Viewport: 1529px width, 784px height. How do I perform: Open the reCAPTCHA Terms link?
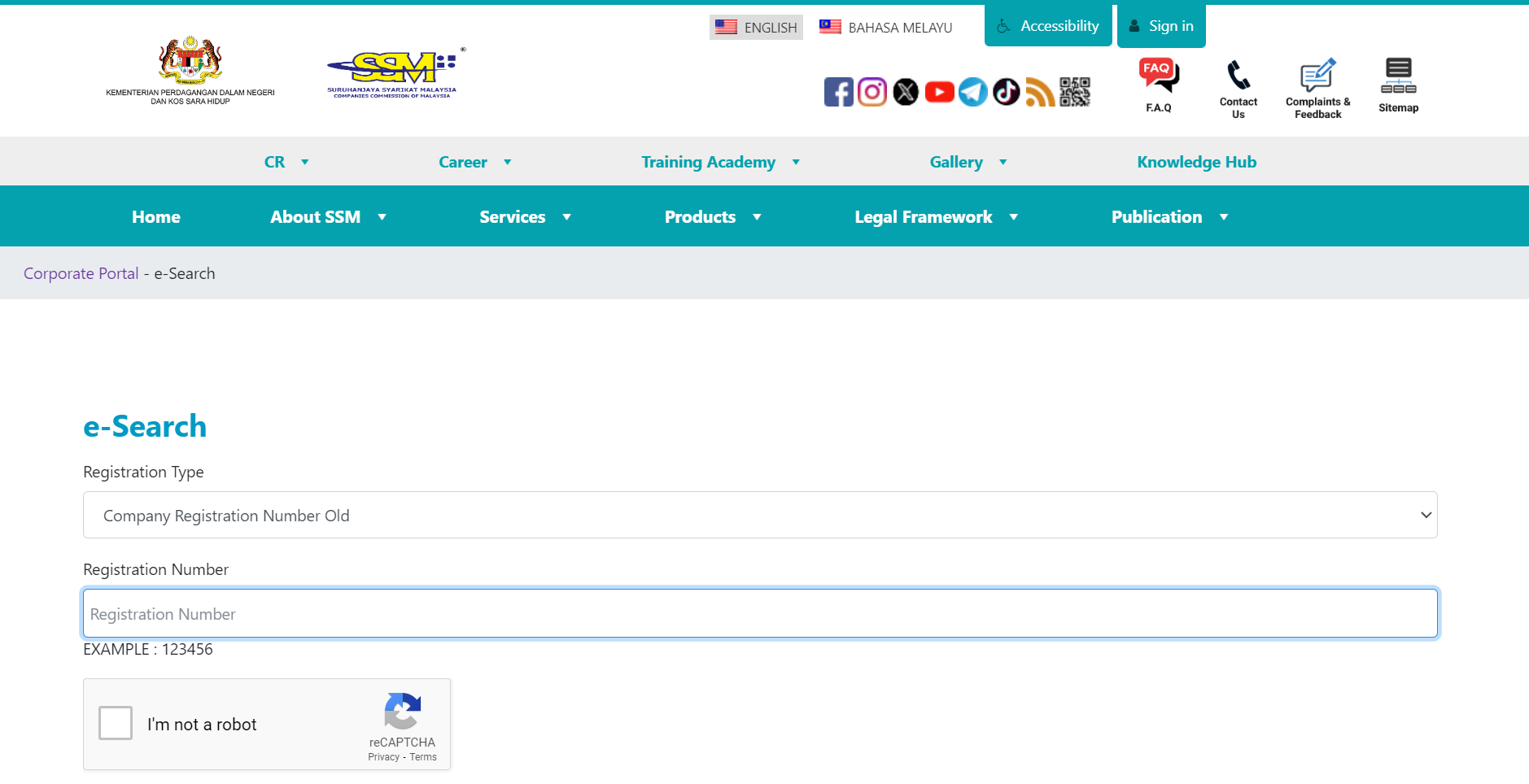coord(423,757)
